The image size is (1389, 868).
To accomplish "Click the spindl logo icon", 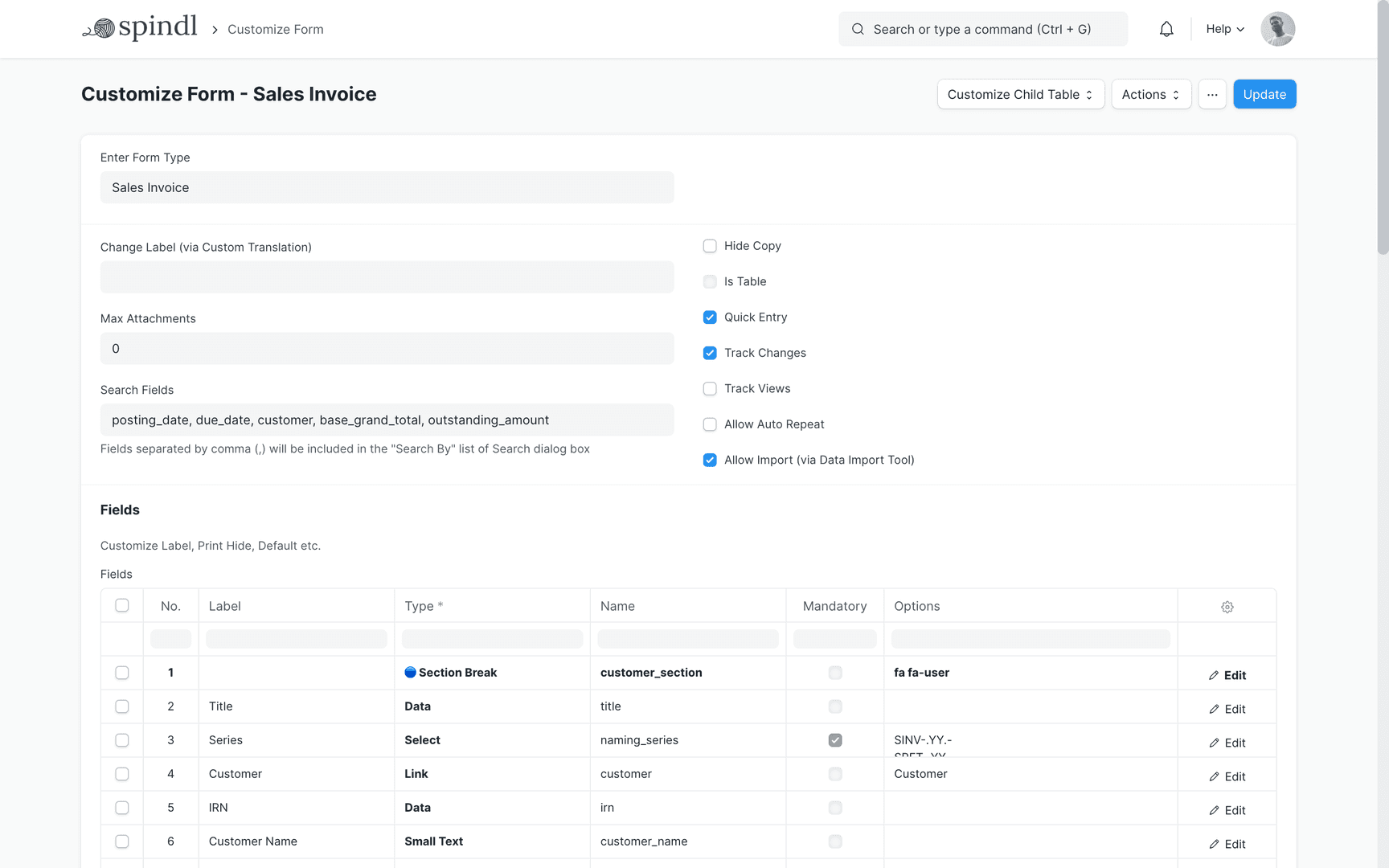I will 101,27.
